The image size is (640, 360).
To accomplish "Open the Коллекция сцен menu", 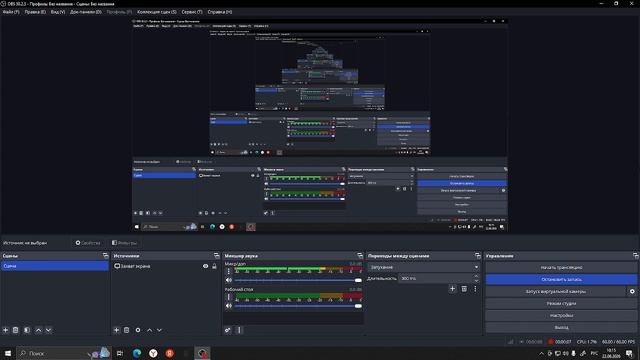I will (157, 12).
